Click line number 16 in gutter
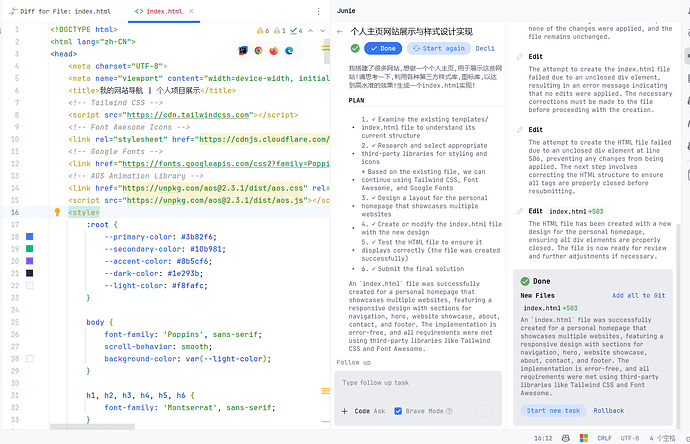 (15, 212)
